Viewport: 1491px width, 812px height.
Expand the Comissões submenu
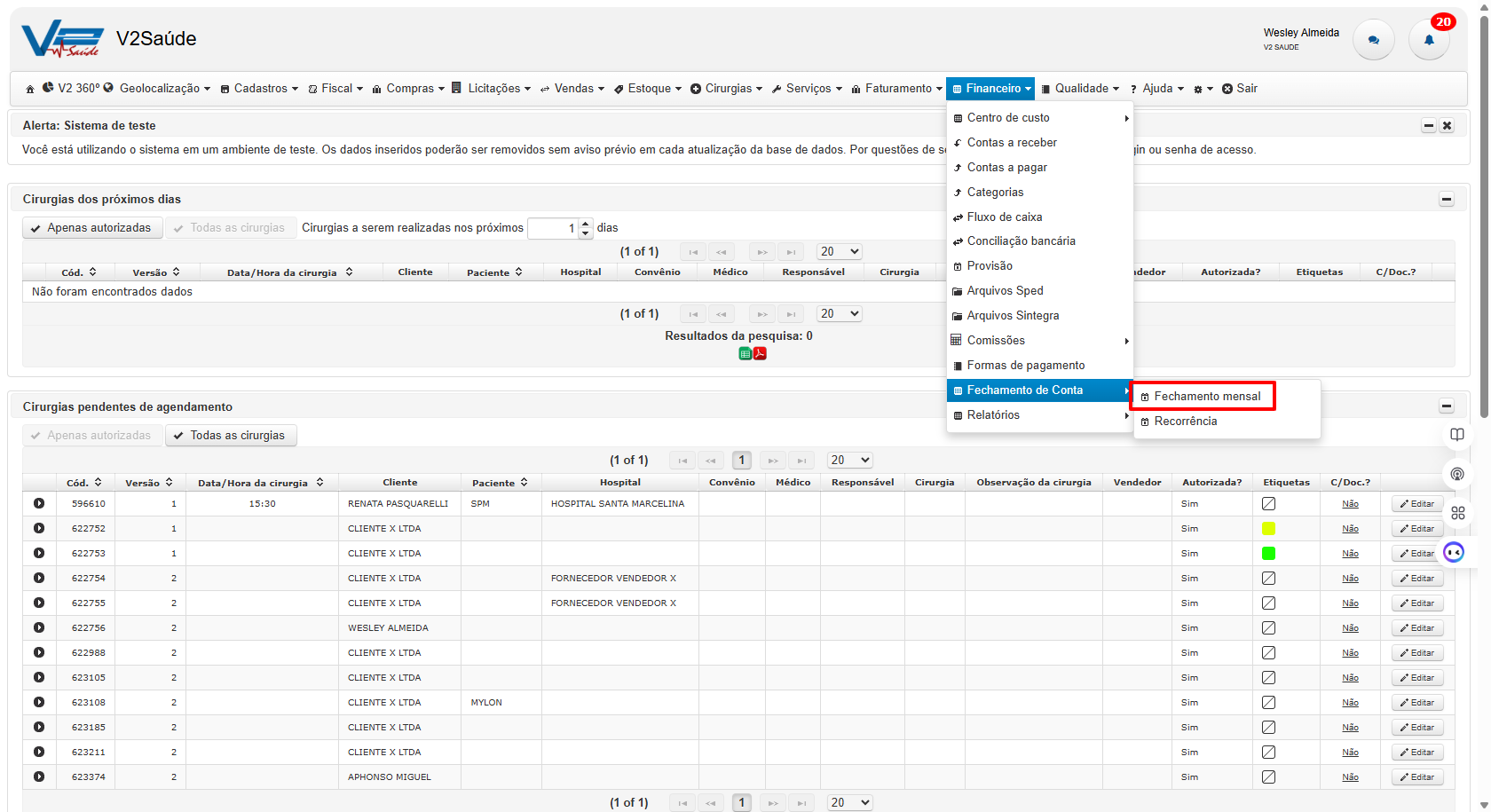click(1039, 341)
